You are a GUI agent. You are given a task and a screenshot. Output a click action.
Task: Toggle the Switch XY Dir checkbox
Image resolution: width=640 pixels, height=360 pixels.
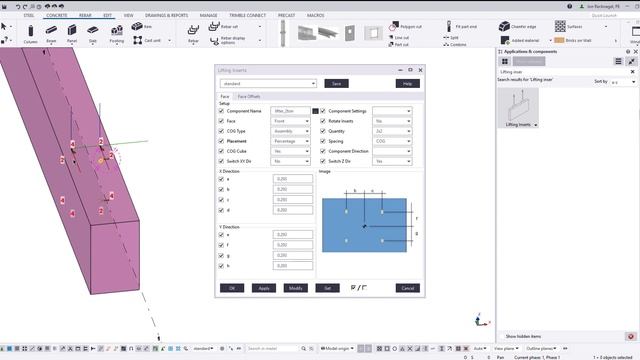[x=221, y=161]
